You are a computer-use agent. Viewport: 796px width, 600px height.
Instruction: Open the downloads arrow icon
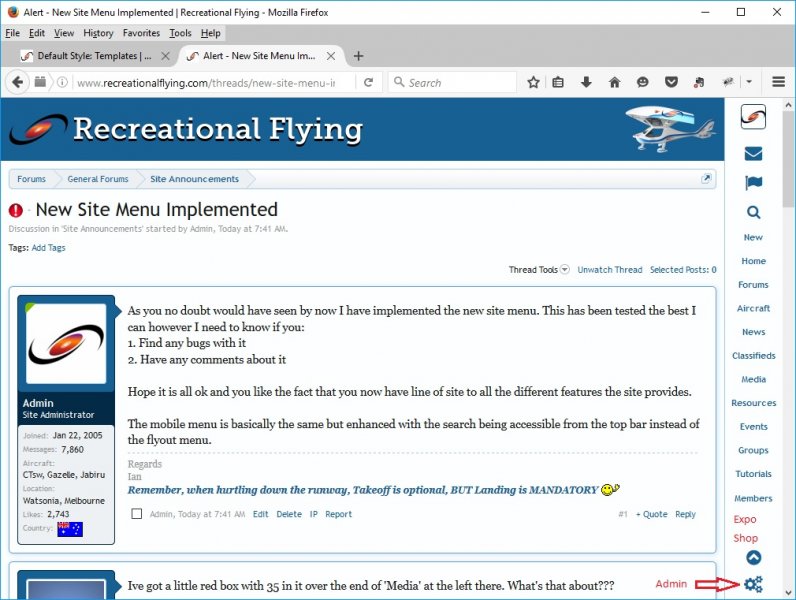586,82
